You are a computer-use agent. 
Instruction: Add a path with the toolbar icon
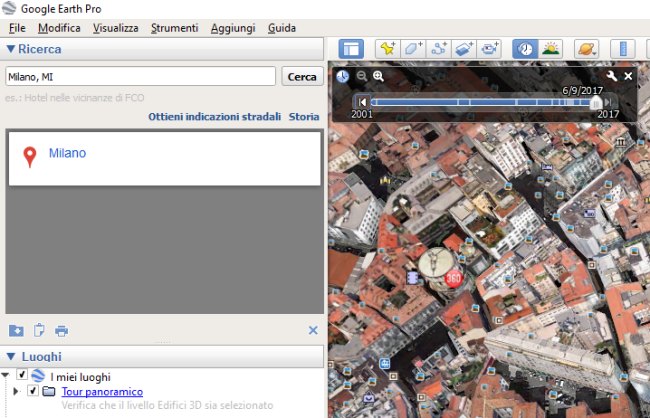(438, 49)
